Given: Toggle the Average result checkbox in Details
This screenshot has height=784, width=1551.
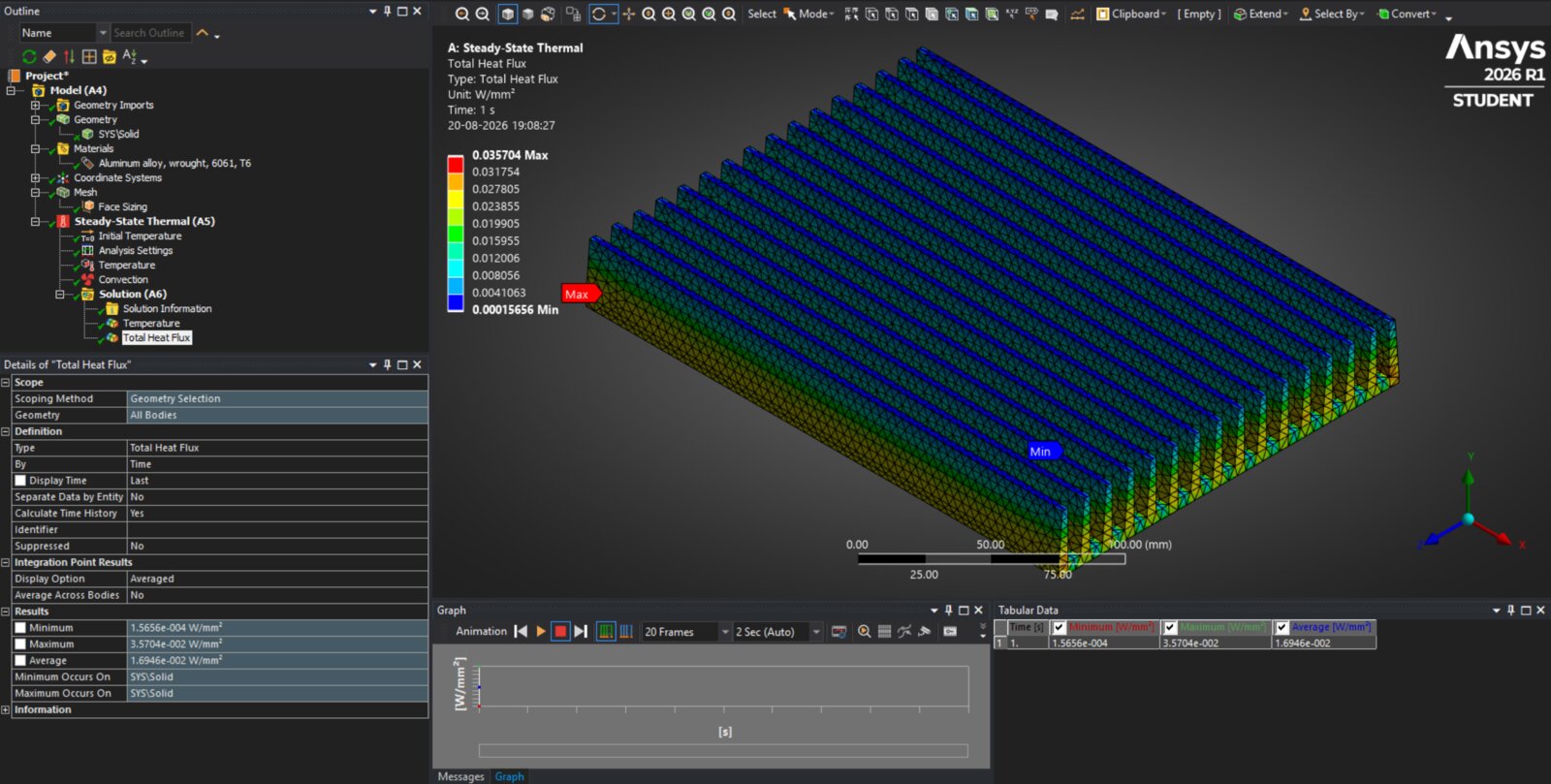Looking at the screenshot, I should [x=20, y=661].
